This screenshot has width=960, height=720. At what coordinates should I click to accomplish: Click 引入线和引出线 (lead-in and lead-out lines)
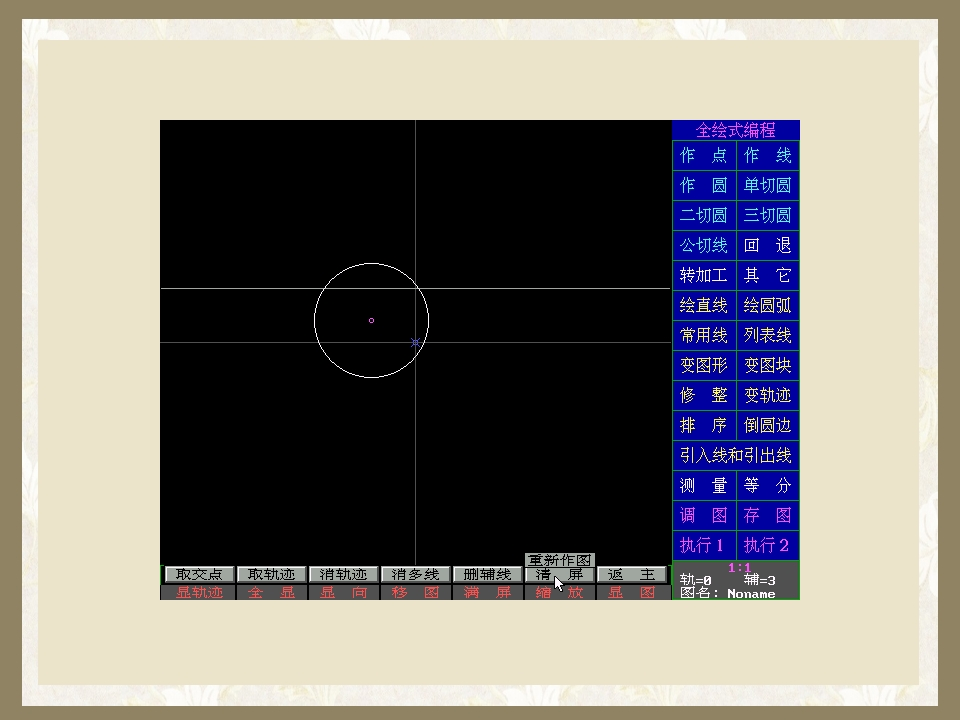pyautogui.click(x=736, y=456)
